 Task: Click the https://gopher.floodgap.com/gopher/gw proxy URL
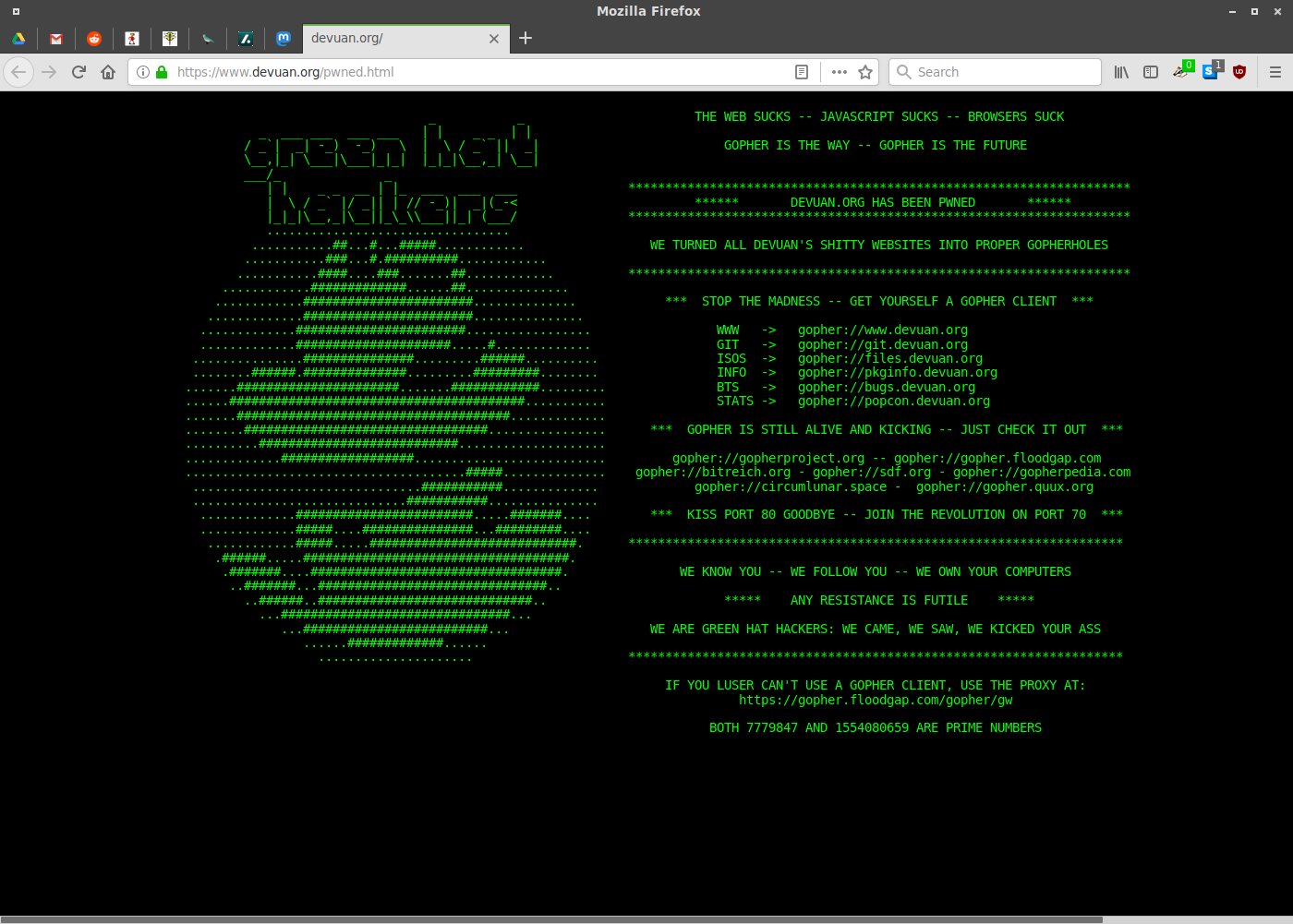point(876,701)
